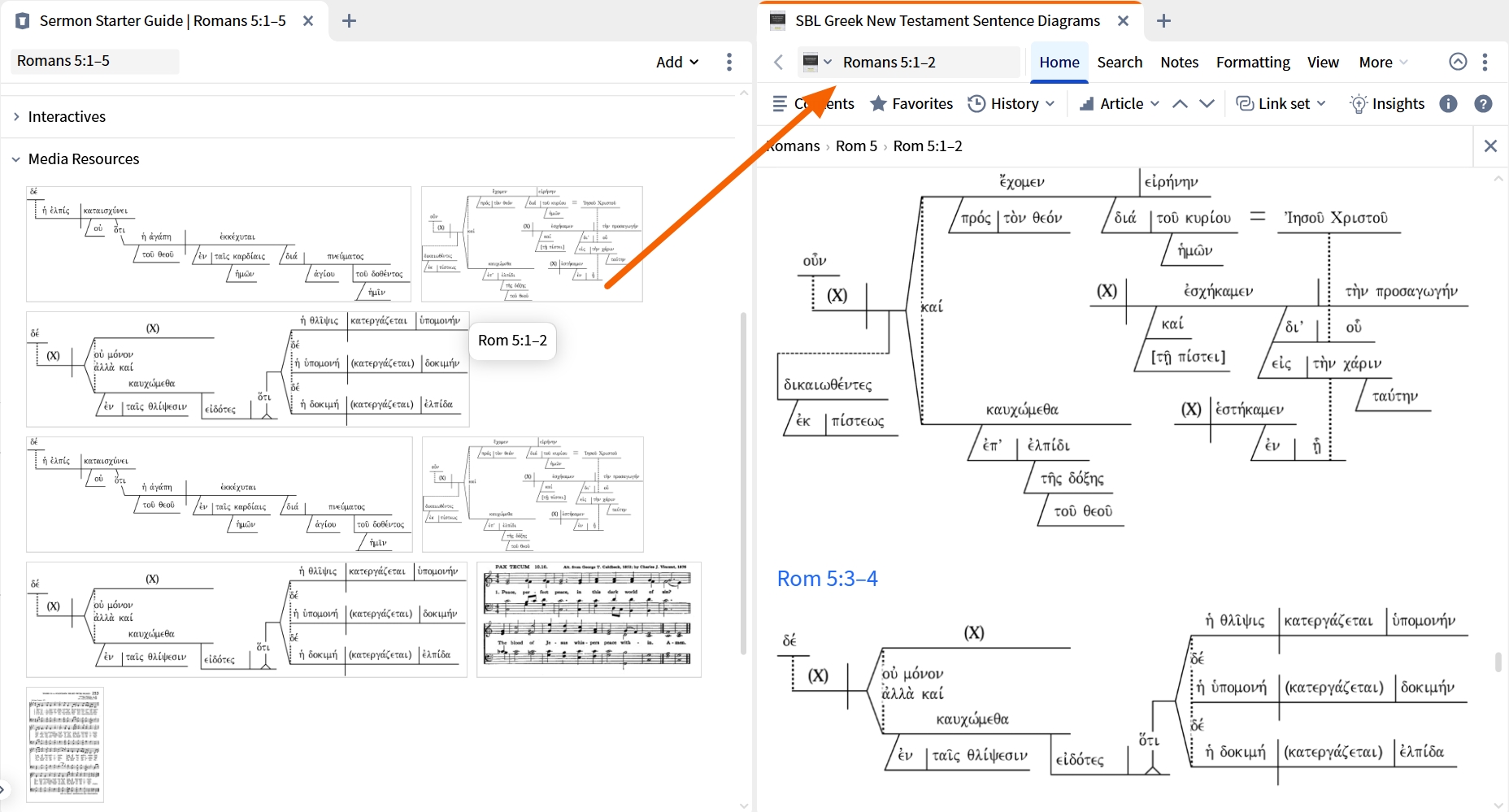This screenshot has height=812, width=1509.
Task: Click the Rom 5:1–2 breadcrumb
Action: [x=927, y=145]
